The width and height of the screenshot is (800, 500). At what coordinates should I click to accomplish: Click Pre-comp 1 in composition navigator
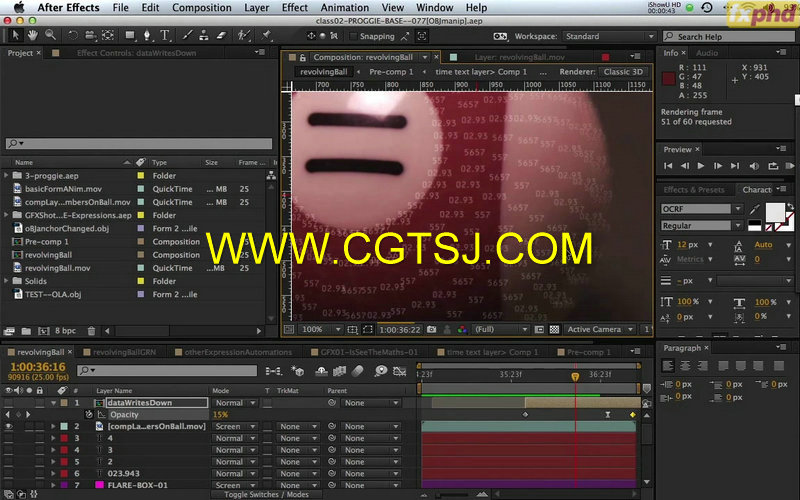[x=391, y=72]
